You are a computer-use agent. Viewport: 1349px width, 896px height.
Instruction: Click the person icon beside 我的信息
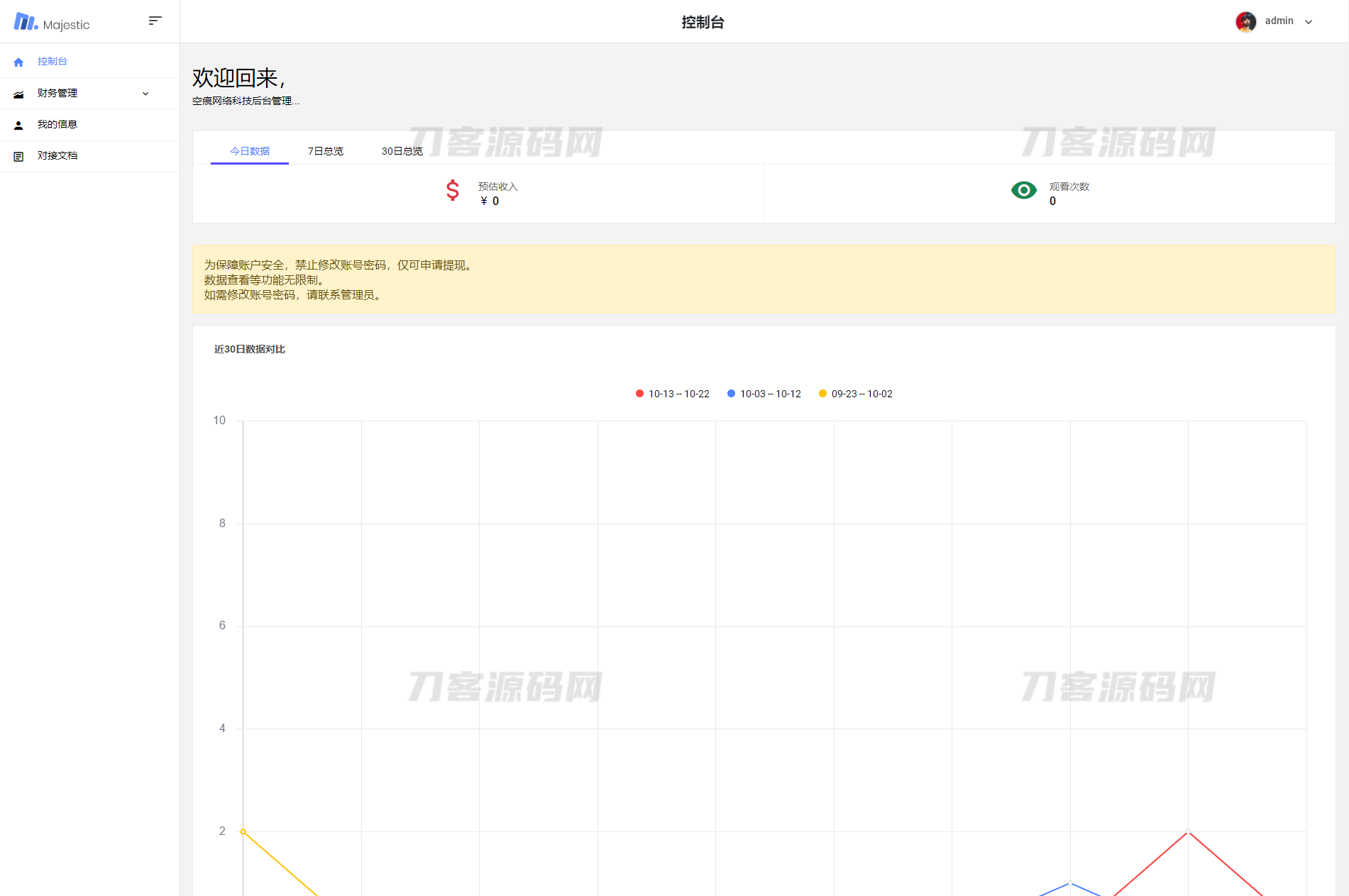tap(18, 125)
